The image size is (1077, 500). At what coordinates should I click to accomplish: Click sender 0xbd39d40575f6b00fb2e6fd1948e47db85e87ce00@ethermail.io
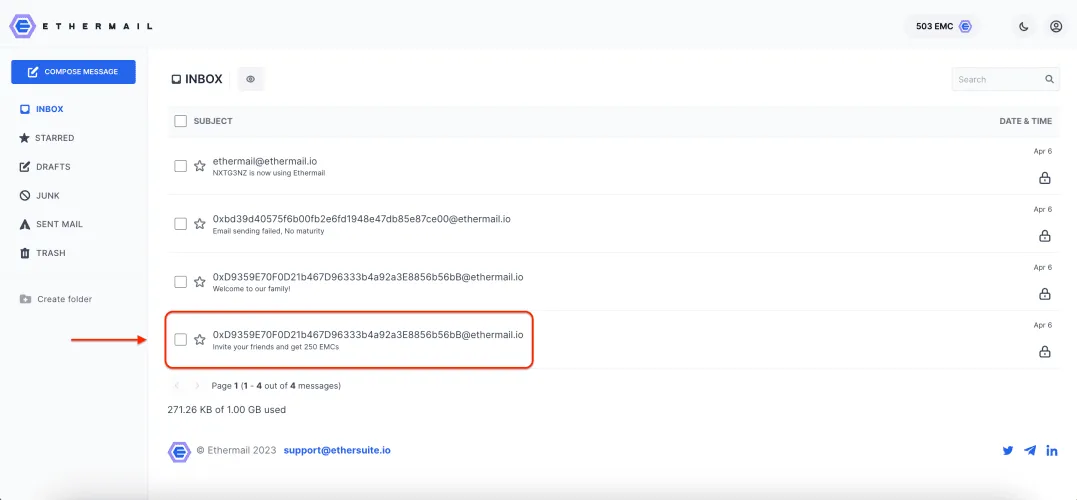[361, 219]
